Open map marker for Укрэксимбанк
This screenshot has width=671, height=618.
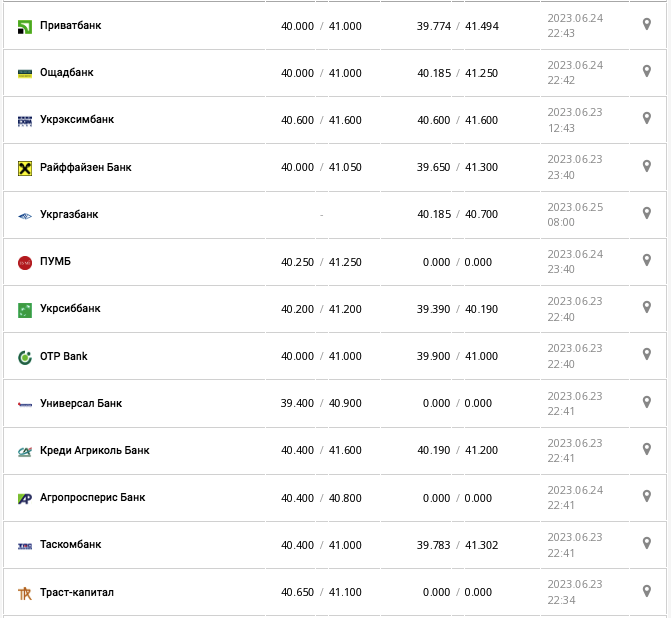click(647, 118)
